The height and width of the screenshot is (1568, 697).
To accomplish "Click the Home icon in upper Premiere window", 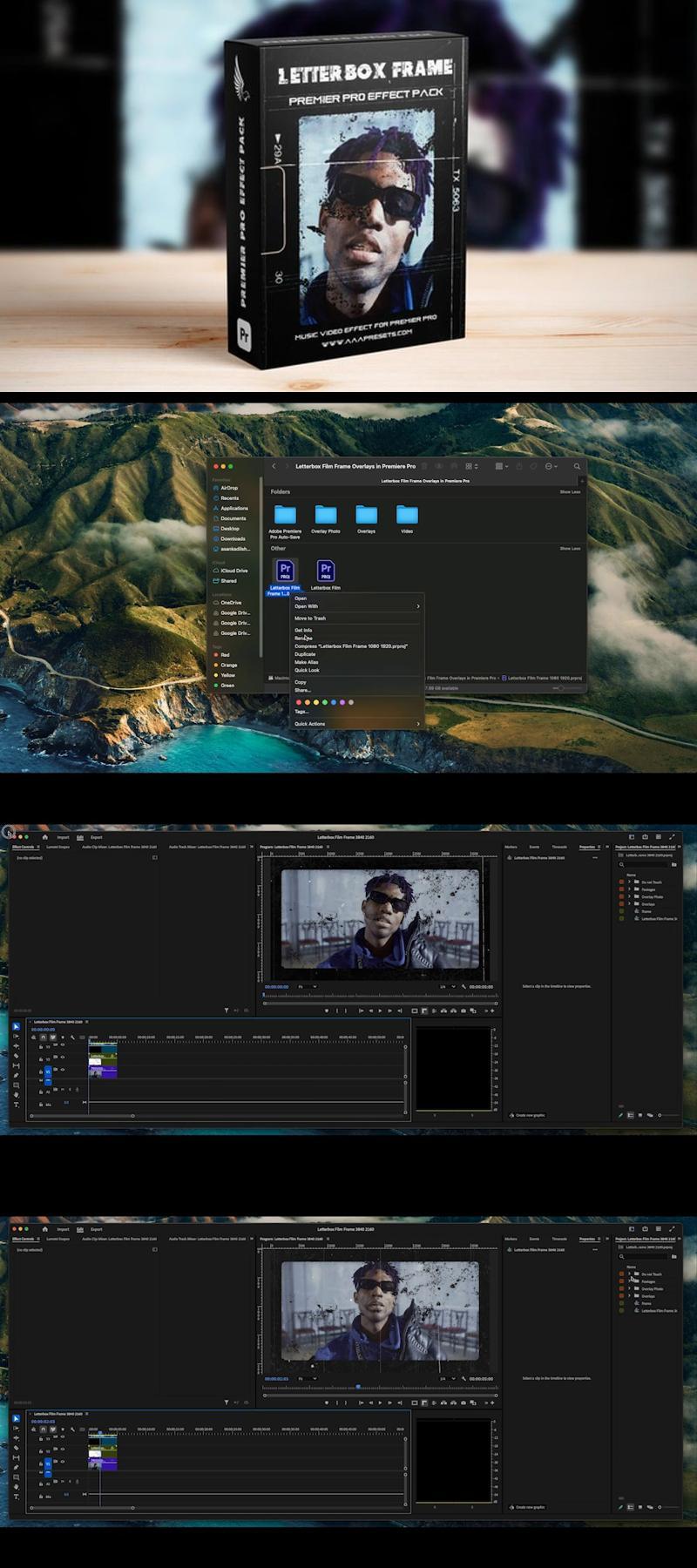I will pyautogui.click(x=45, y=838).
